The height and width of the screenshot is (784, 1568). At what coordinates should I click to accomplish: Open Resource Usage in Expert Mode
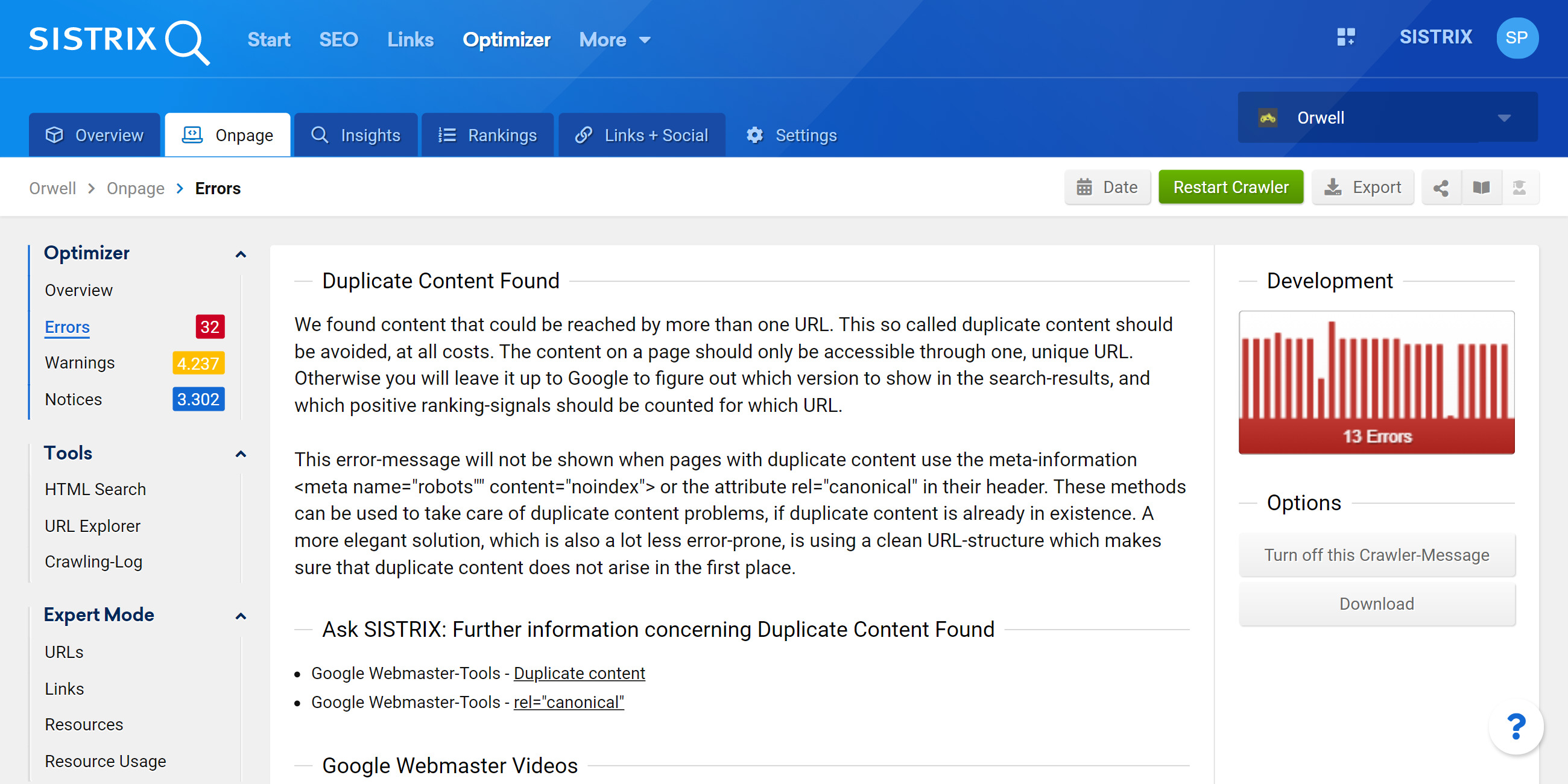coord(106,761)
